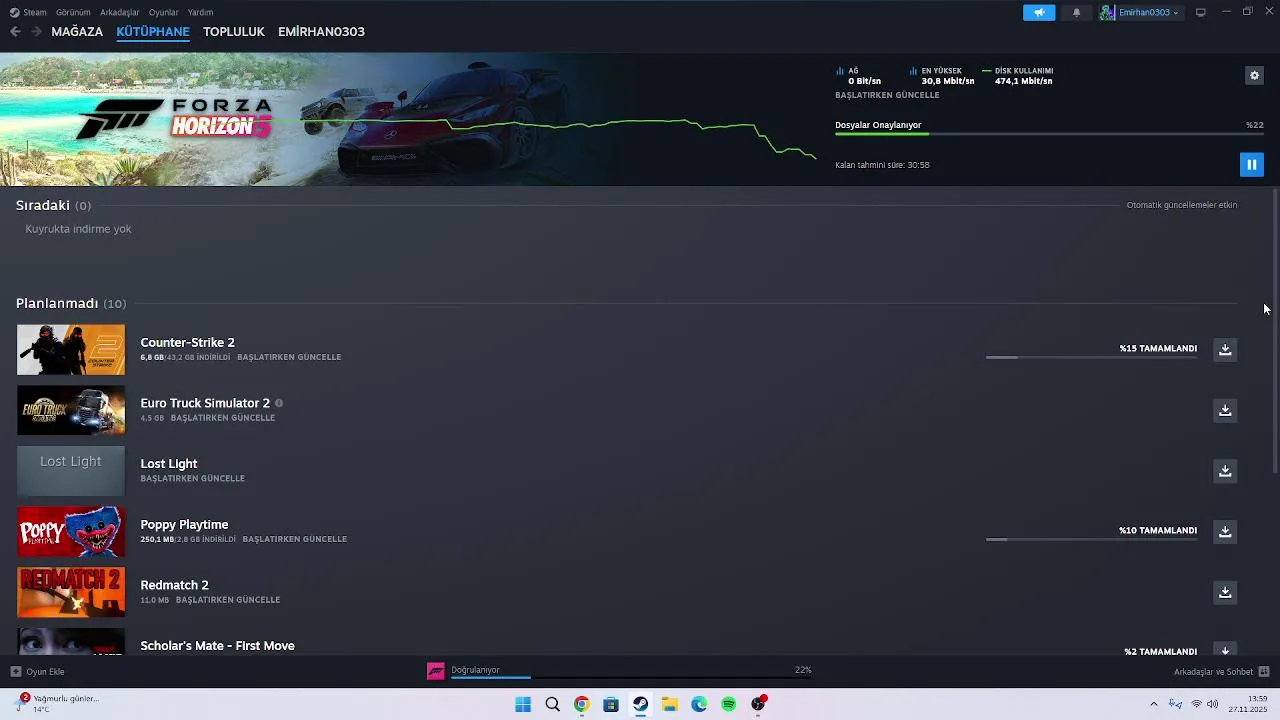Screen dimensions: 1280x720
Task: Open downloads settings gear icon
Action: coord(1254,75)
